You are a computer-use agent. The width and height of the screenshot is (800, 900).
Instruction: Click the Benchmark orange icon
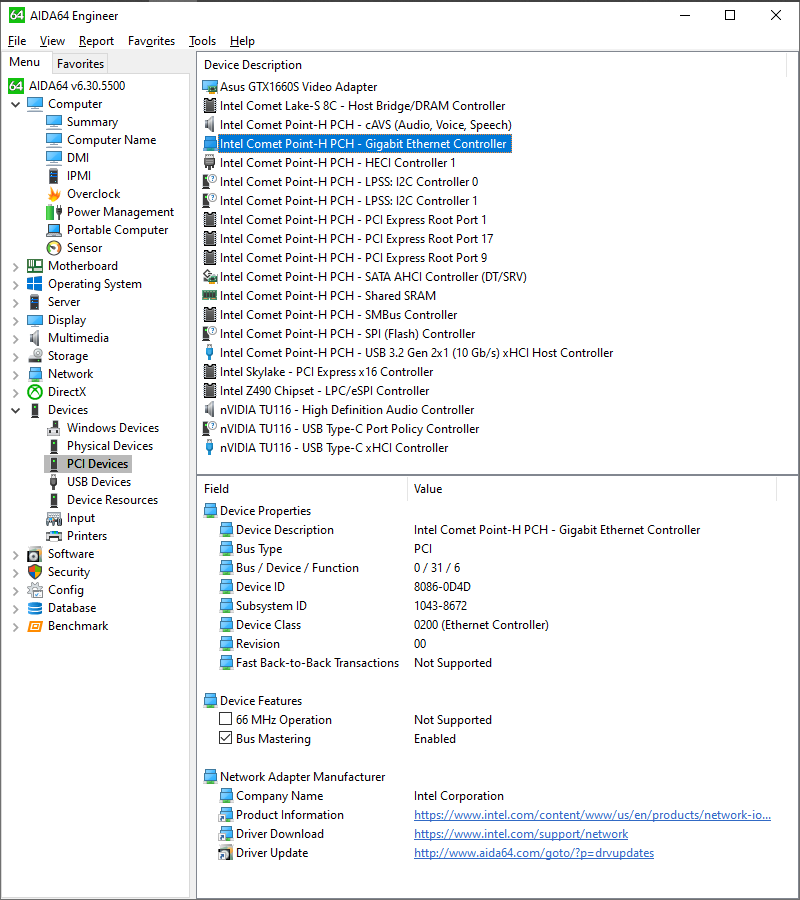(35, 626)
